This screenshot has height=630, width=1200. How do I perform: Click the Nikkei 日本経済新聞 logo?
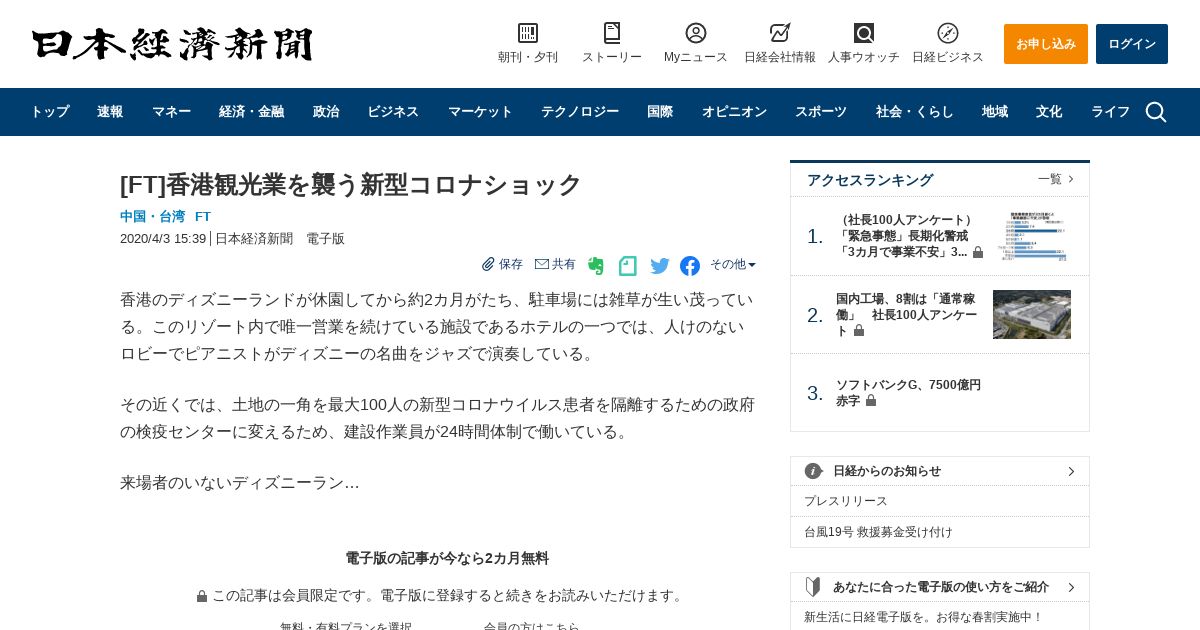point(172,44)
